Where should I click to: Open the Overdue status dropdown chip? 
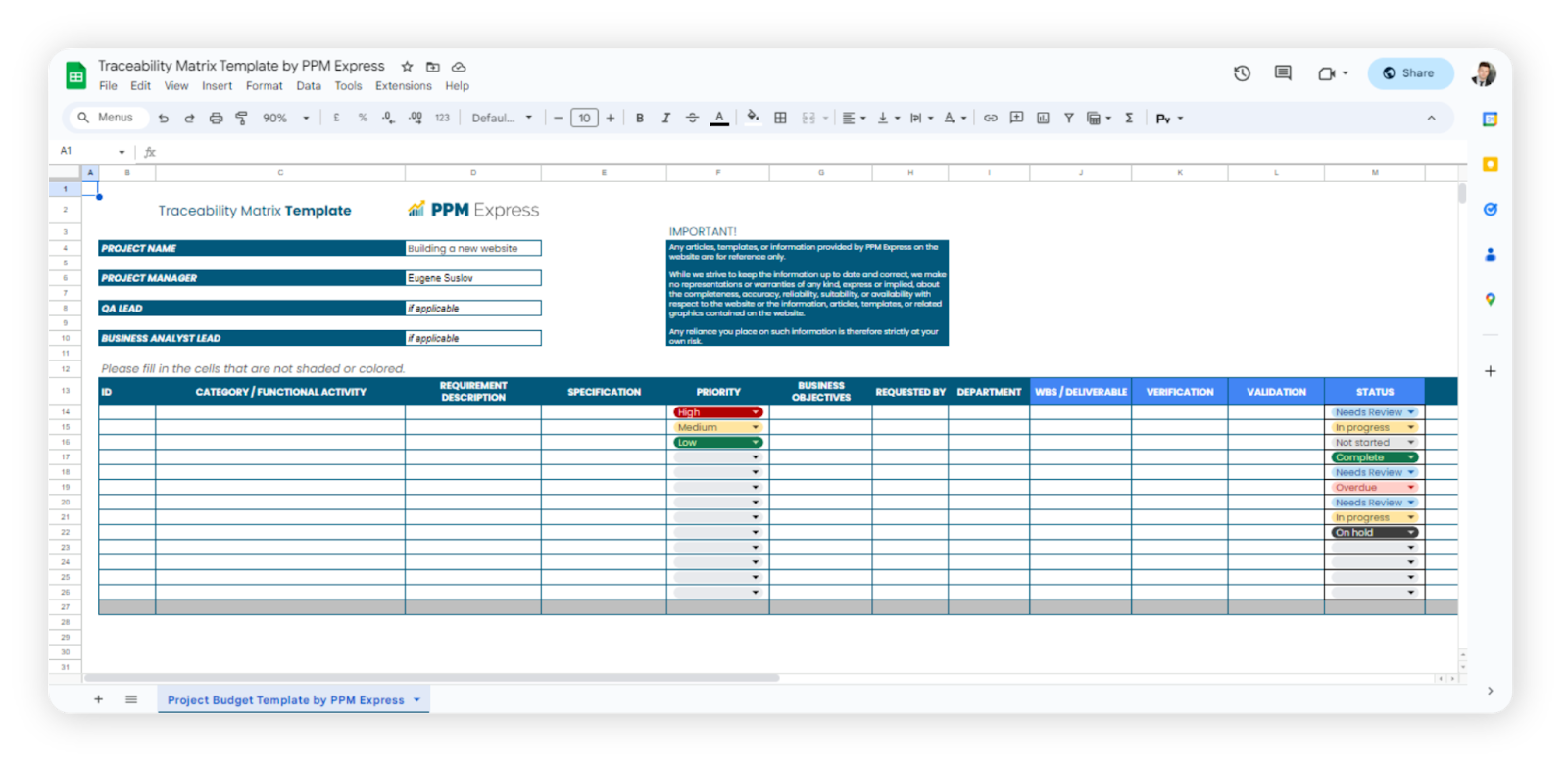pyautogui.click(x=1374, y=488)
